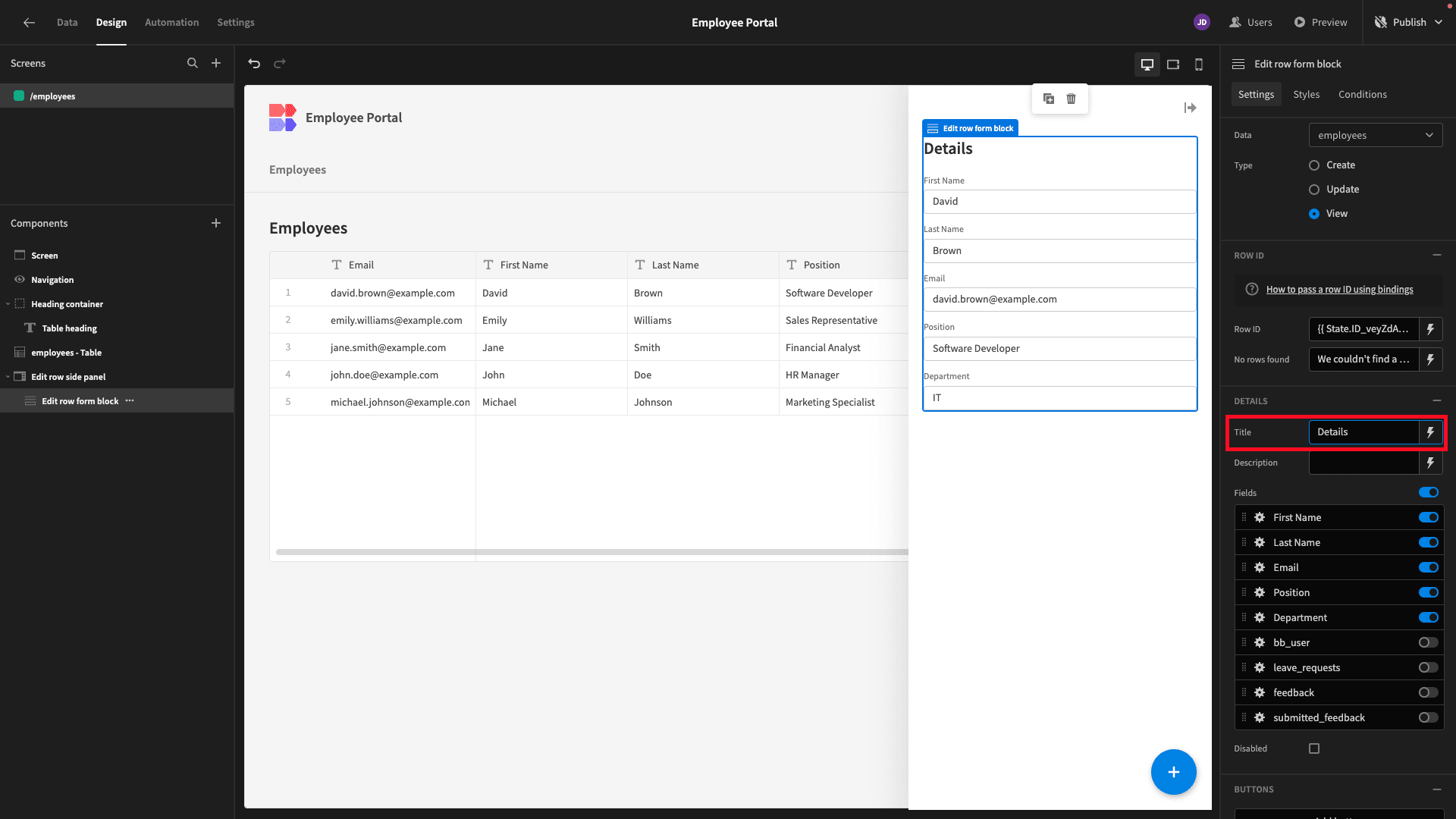Open the Design tab

[x=111, y=23]
